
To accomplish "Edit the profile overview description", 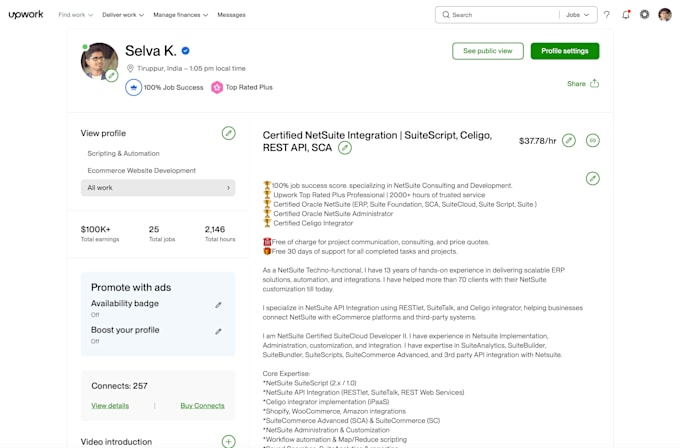I will click(x=592, y=178).
